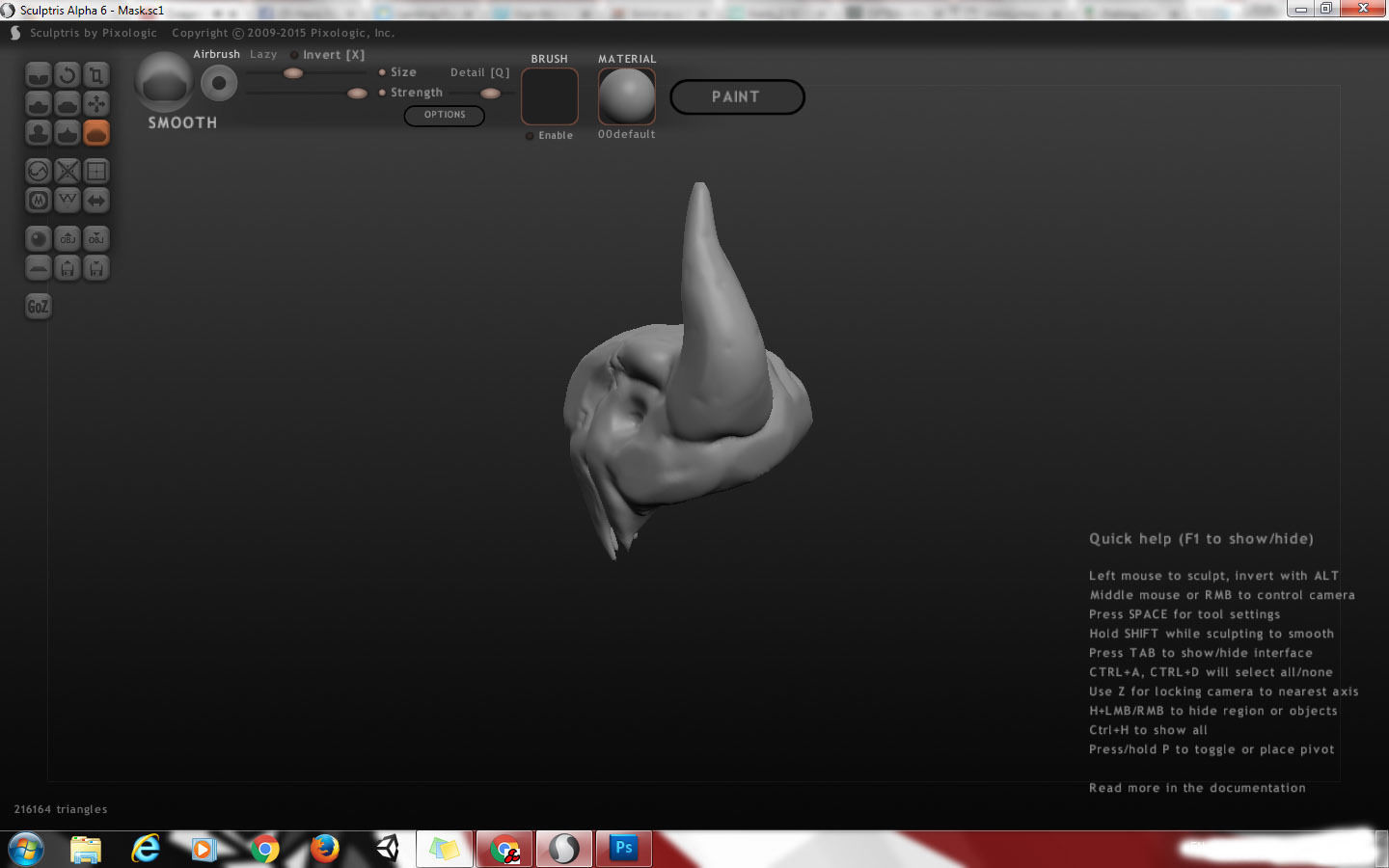Toggle the Lazy option
This screenshot has height=868, width=1389.
pos(263,54)
